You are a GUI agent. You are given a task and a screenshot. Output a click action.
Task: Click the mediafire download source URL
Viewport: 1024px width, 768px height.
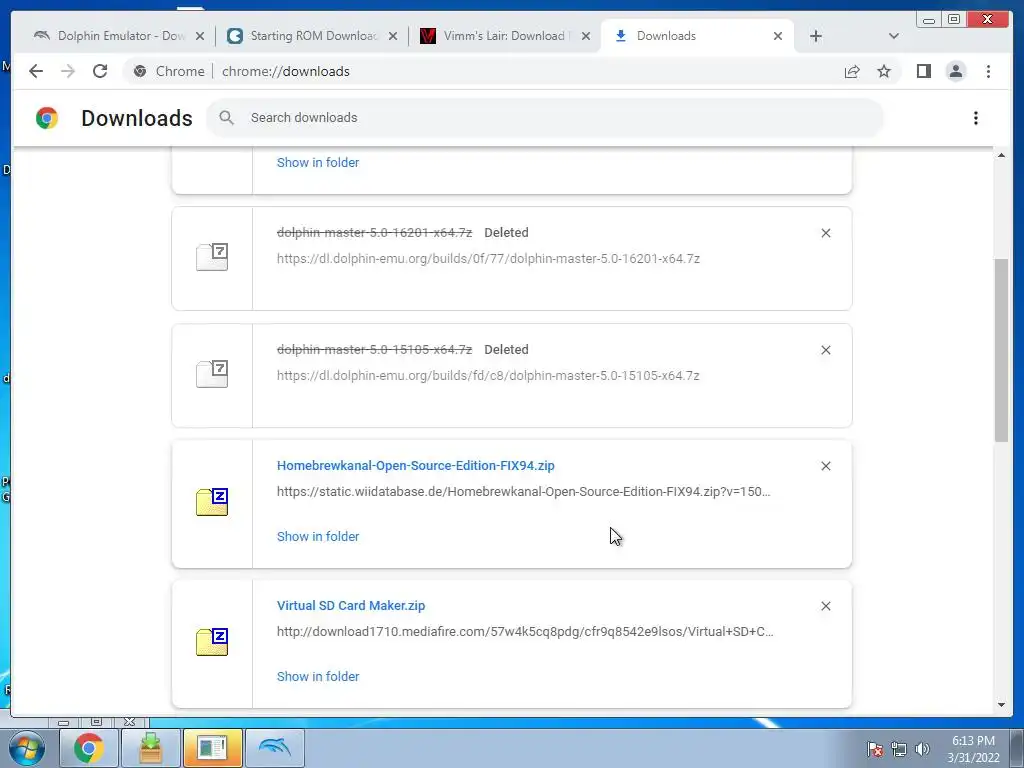tap(525, 632)
